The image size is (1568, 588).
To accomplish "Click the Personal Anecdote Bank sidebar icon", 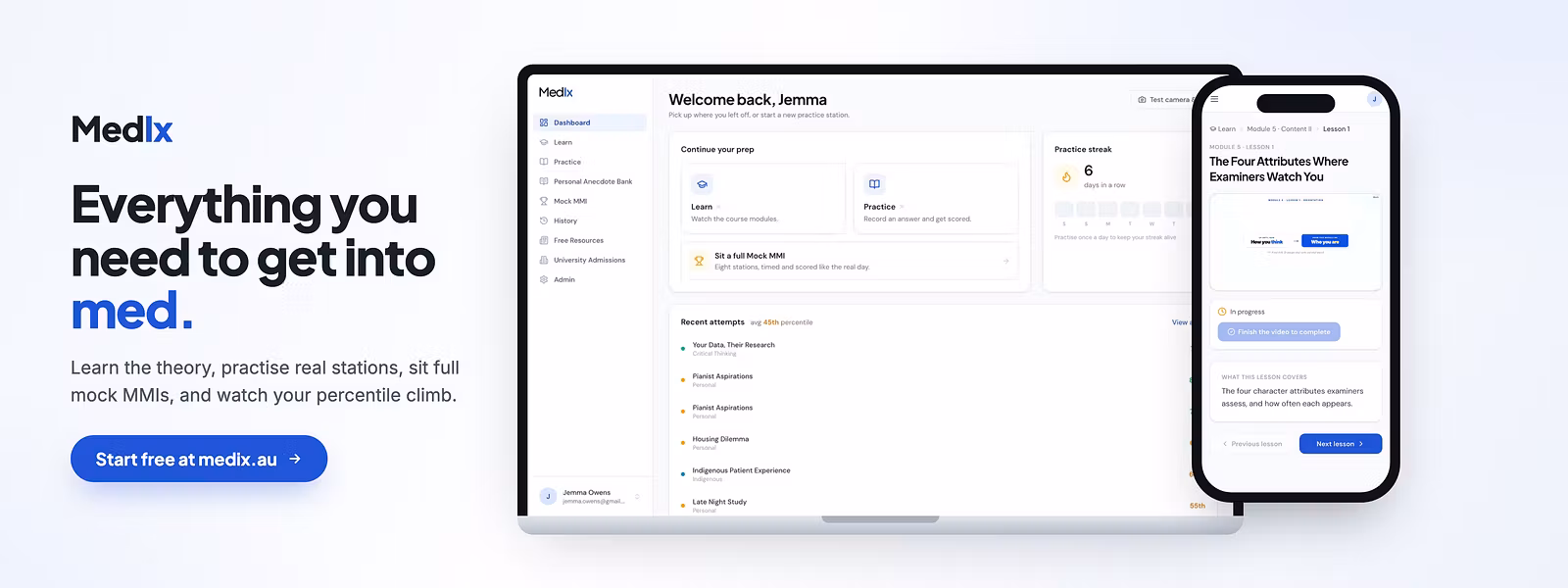I will [544, 181].
